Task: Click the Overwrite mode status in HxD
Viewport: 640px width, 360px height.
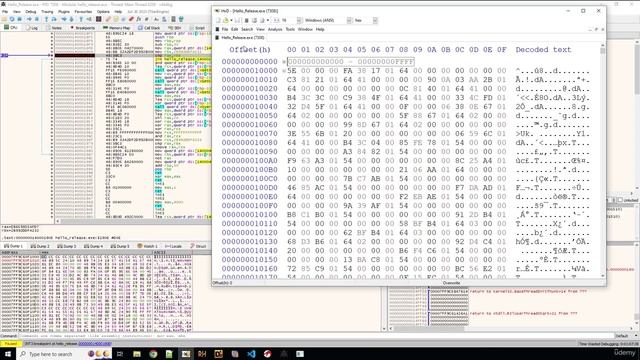Action: pyautogui.click(x=451, y=283)
